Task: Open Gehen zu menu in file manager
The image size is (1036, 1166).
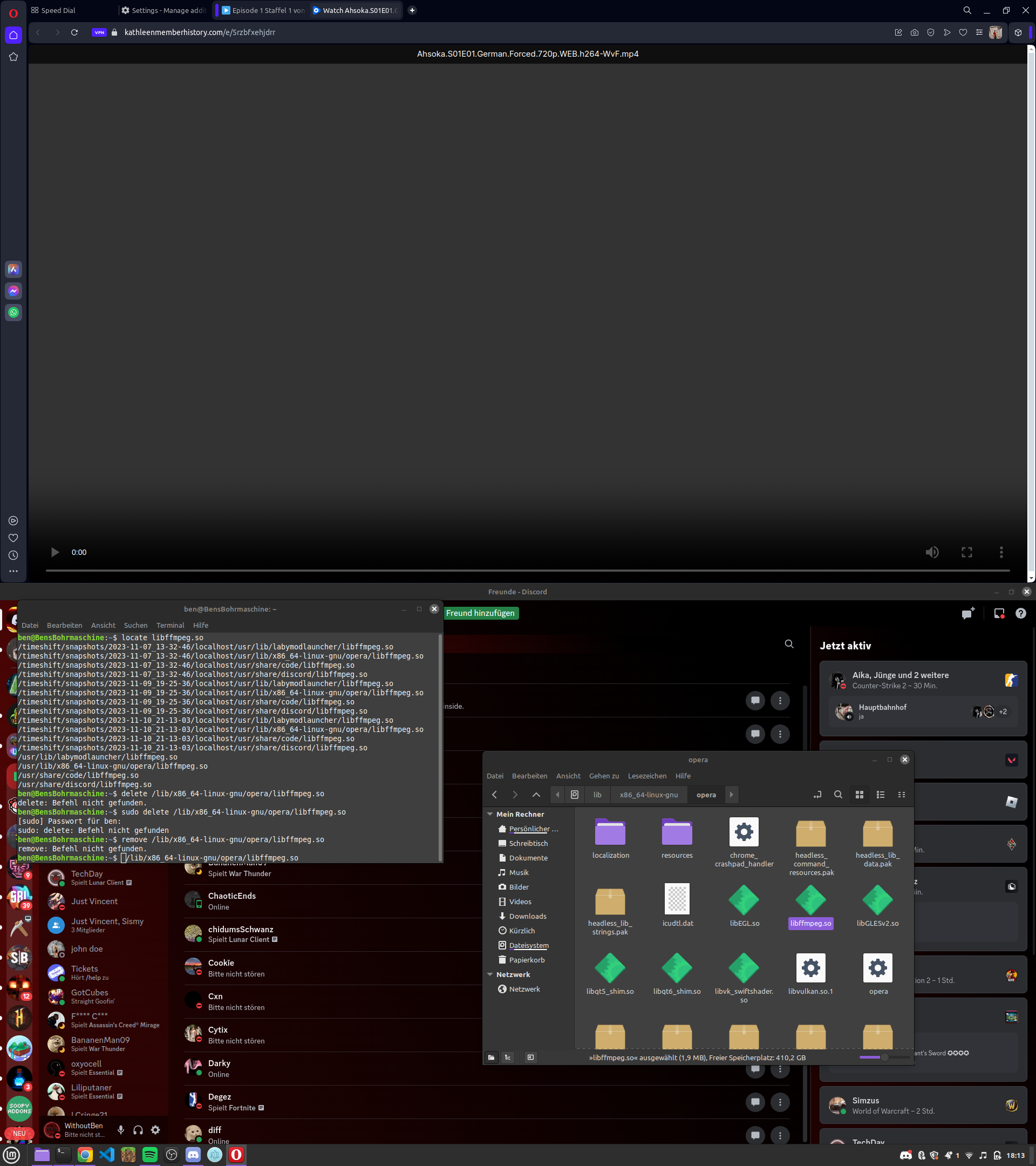Action: click(604, 776)
